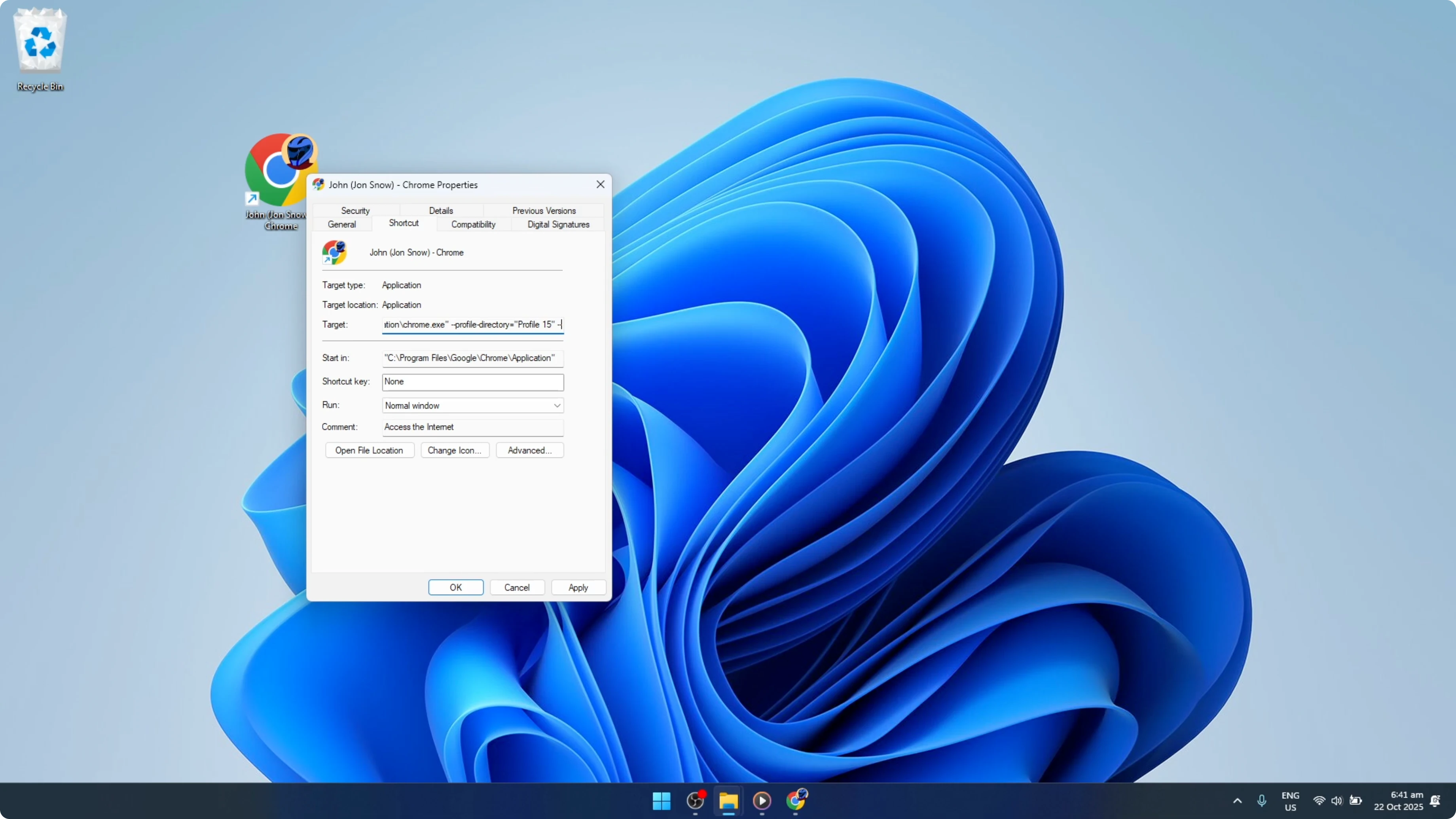Click the Properties dialog title icon
This screenshot has width=1456, height=819.
[318, 184]
